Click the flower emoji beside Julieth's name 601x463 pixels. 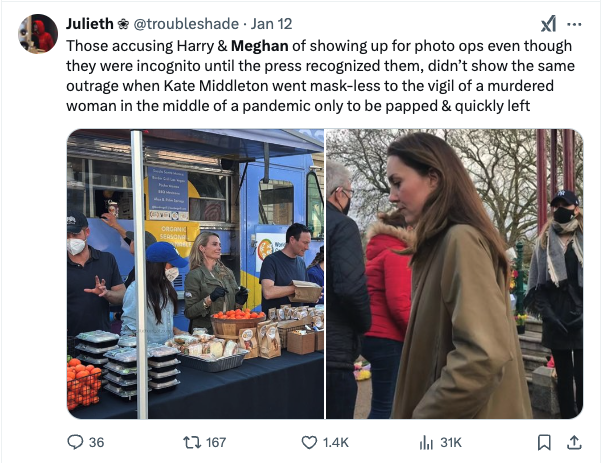[x=123, y=23]
